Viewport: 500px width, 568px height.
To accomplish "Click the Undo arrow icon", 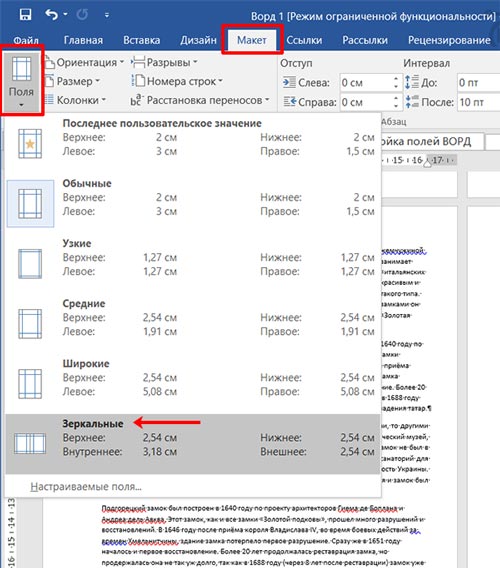I will pos(51,14).
